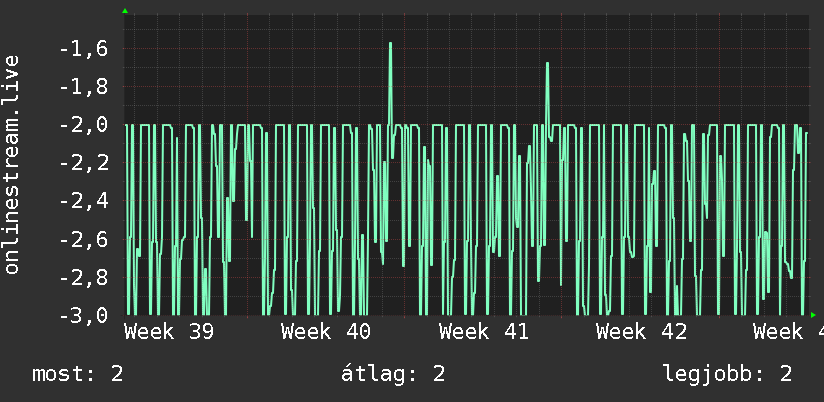Image resolution: width=824 pixels, height=402 pixels.
Task: Click the second spike peak after Week 41
Action: tap(547, 64)
